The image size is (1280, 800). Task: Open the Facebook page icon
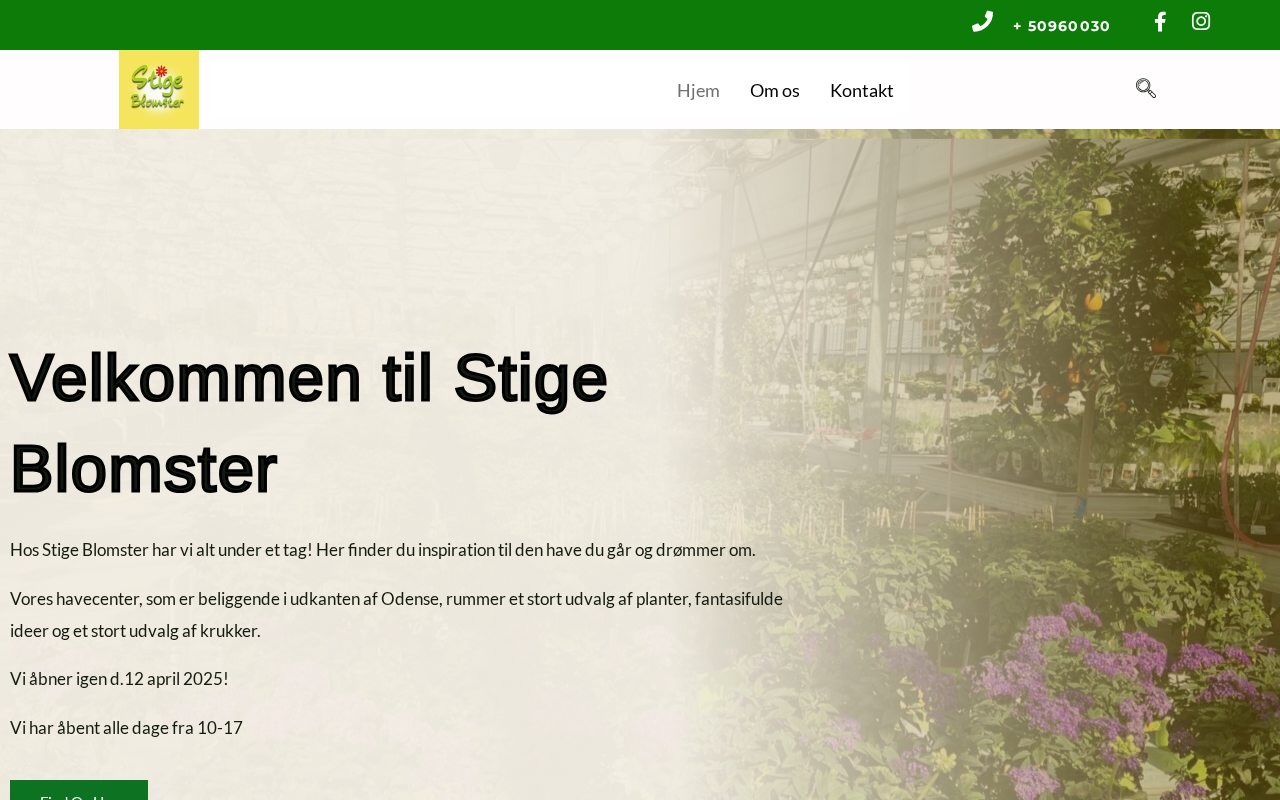(1160, 22)
